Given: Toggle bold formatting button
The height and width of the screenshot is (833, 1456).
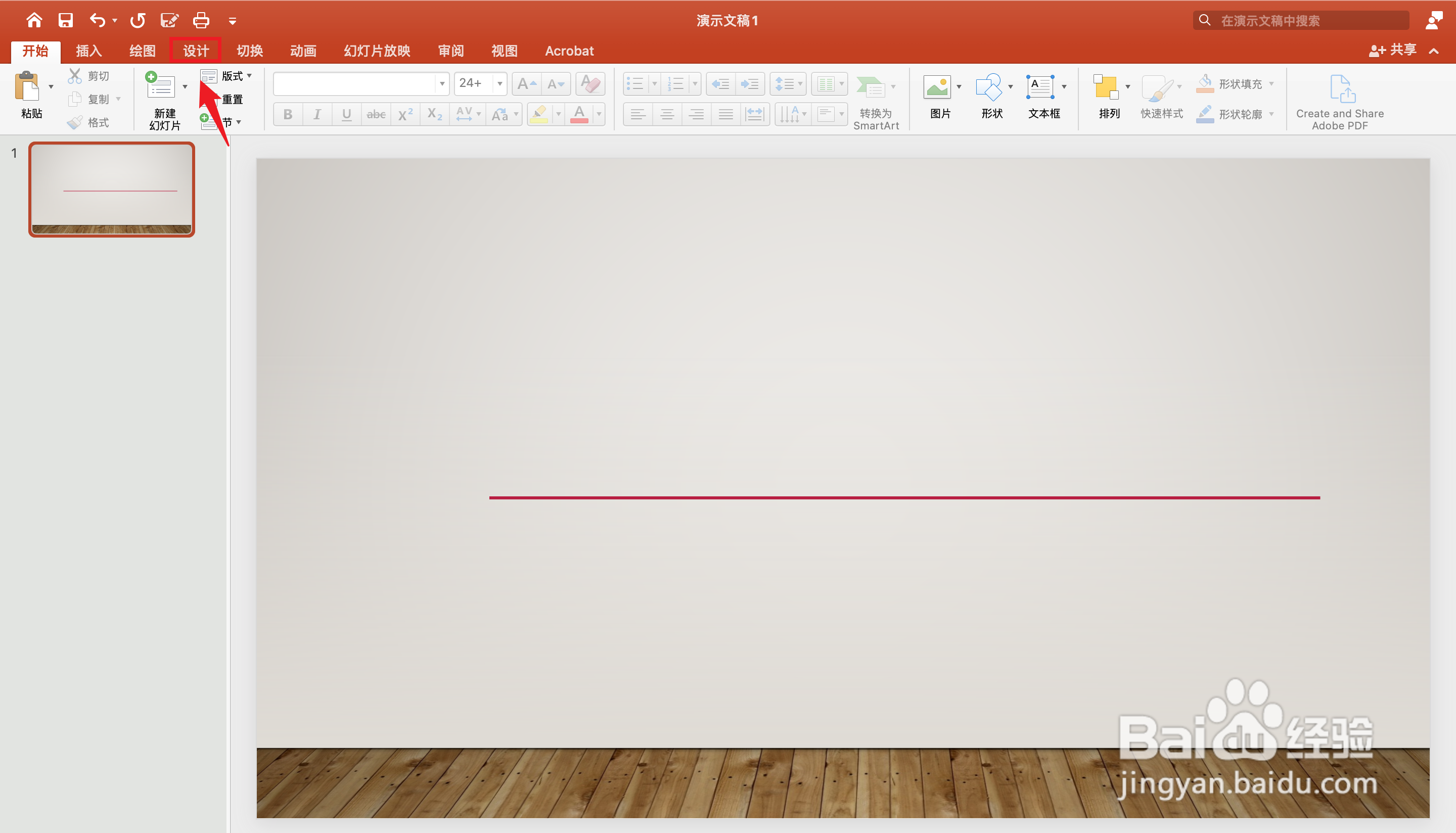Looking at the screenshot, I should point(288,114).
